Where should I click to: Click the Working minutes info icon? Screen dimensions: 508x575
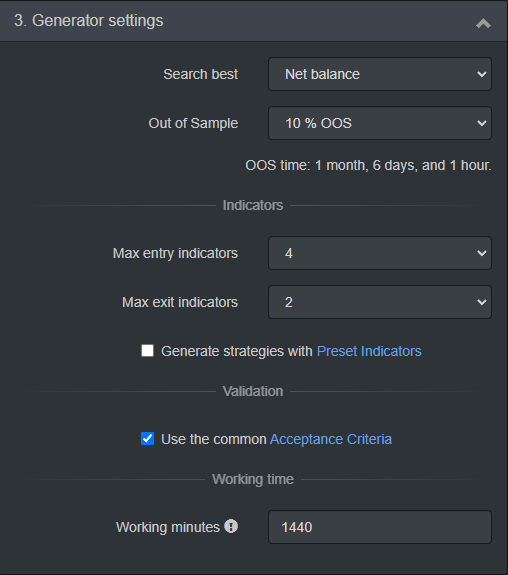231,526
